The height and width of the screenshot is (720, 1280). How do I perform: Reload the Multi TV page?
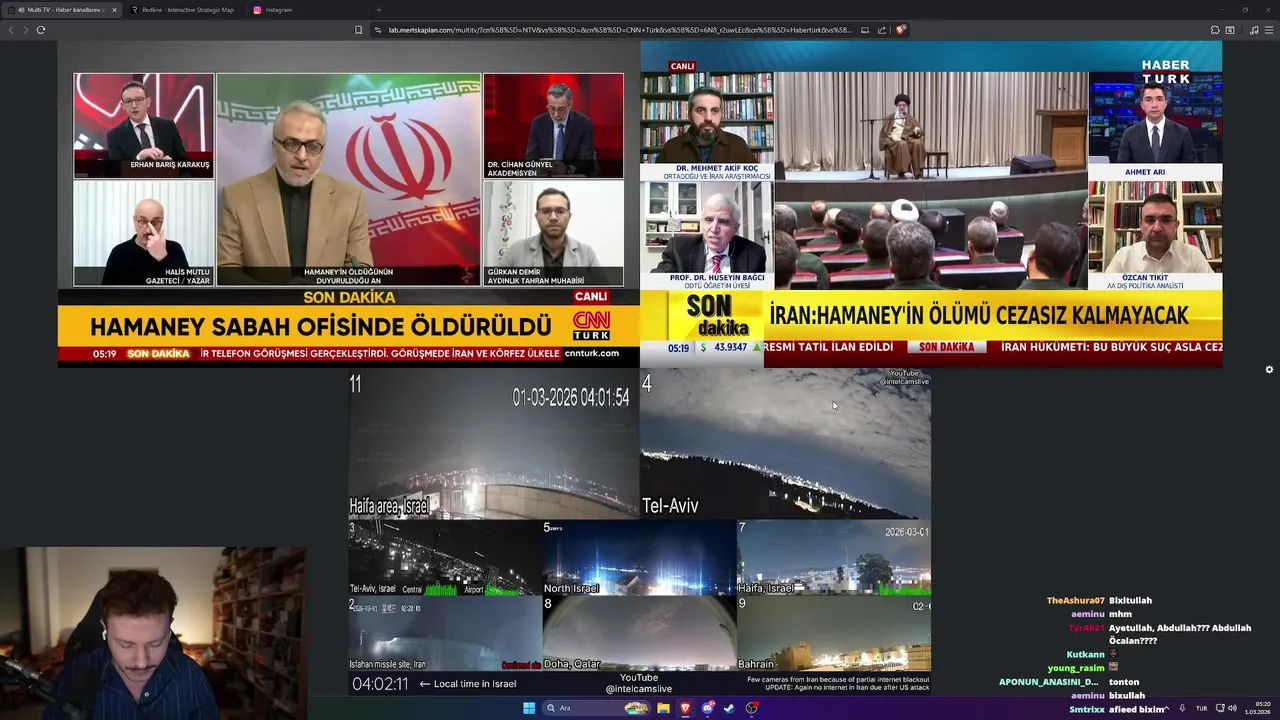pos(41,30)
